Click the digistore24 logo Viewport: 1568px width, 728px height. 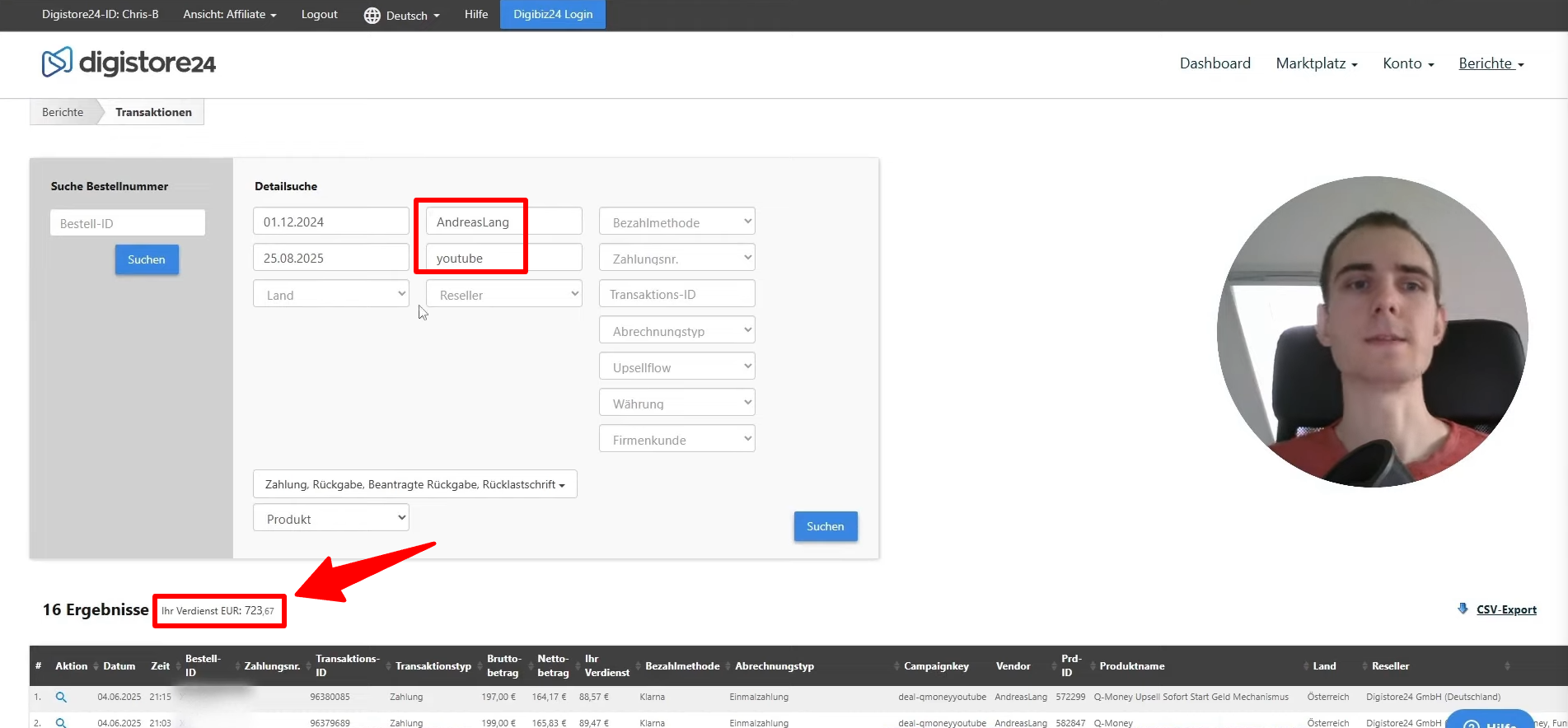point(129,63)
